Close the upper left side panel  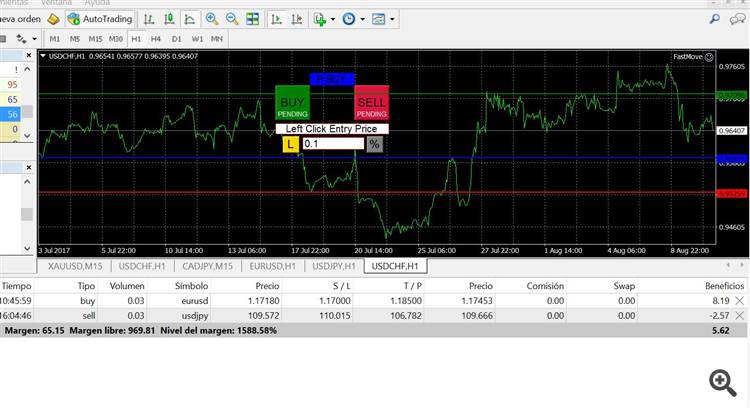point(29,55)
